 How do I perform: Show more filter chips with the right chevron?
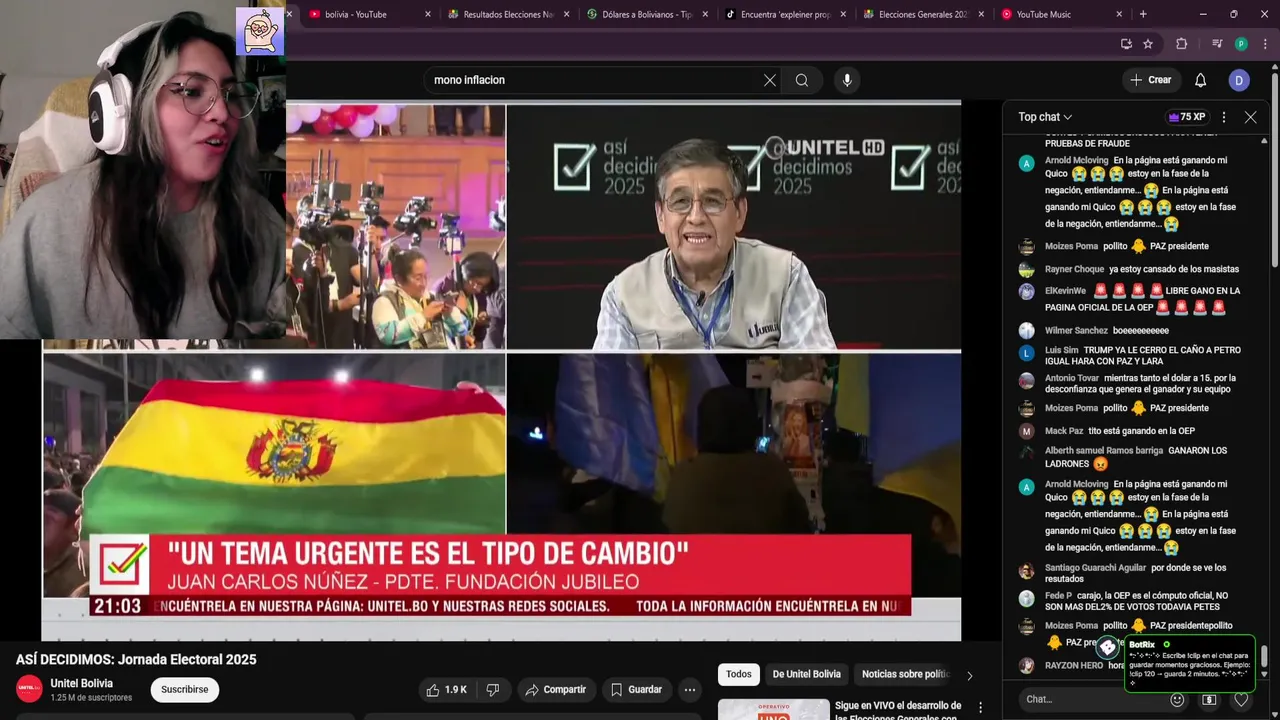969,675
